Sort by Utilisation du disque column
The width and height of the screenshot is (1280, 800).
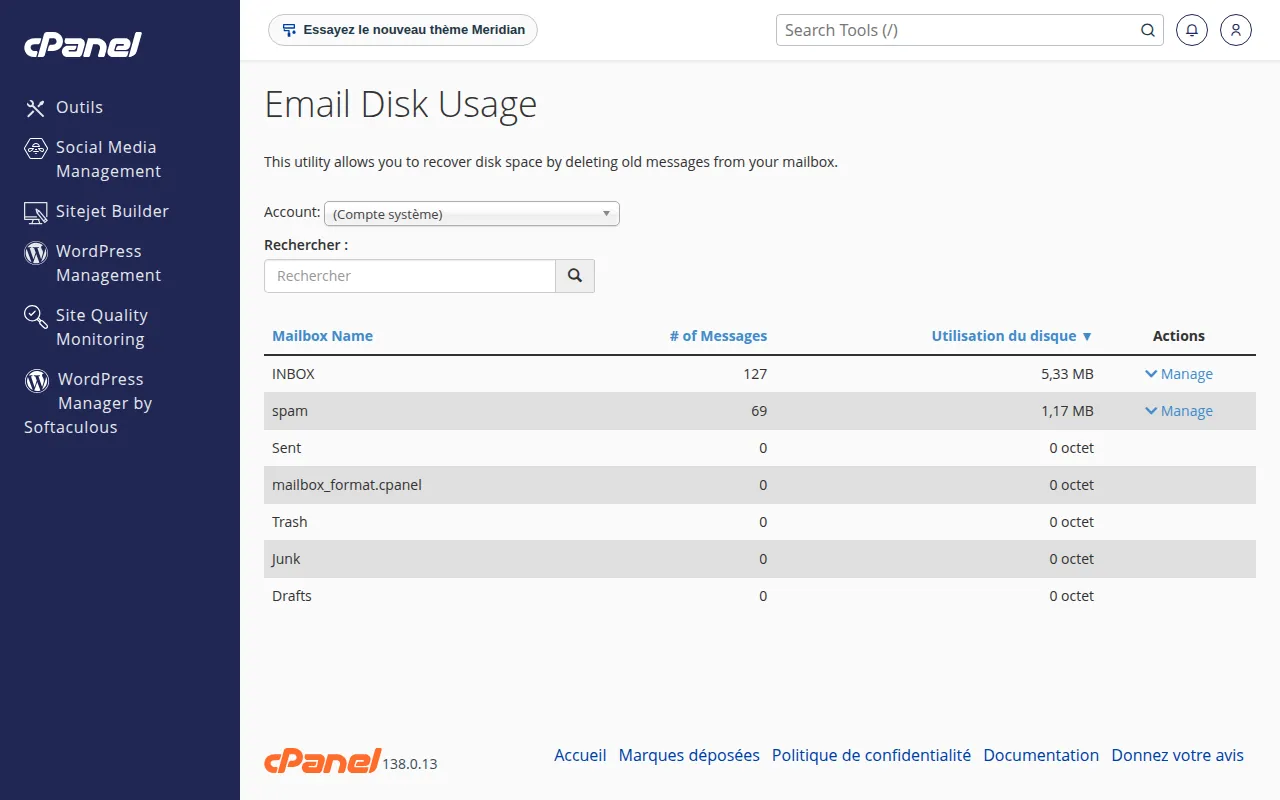(1012, 336)
